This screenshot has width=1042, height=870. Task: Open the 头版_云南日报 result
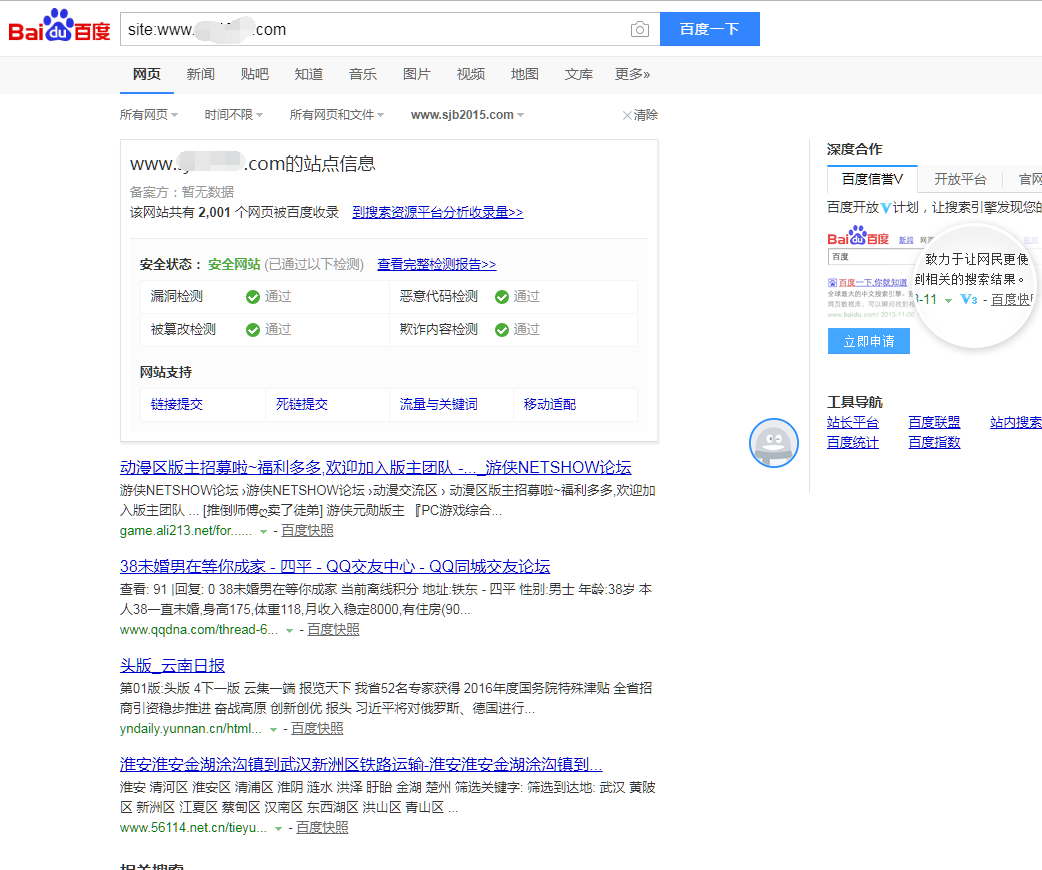[x=172, y=665]
